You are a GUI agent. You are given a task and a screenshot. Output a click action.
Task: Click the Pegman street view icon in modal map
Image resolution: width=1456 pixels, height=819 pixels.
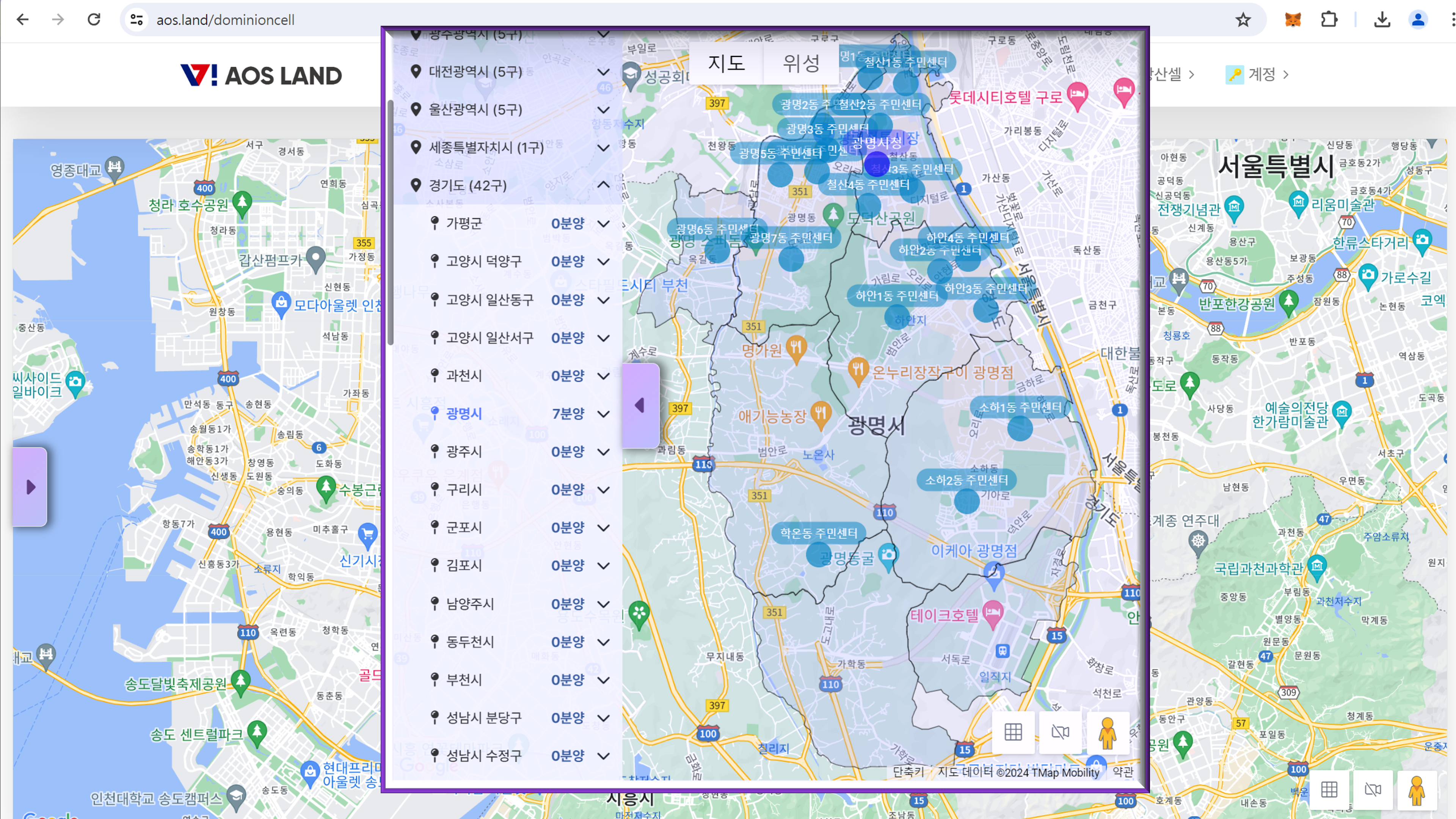pos(1107,733)
